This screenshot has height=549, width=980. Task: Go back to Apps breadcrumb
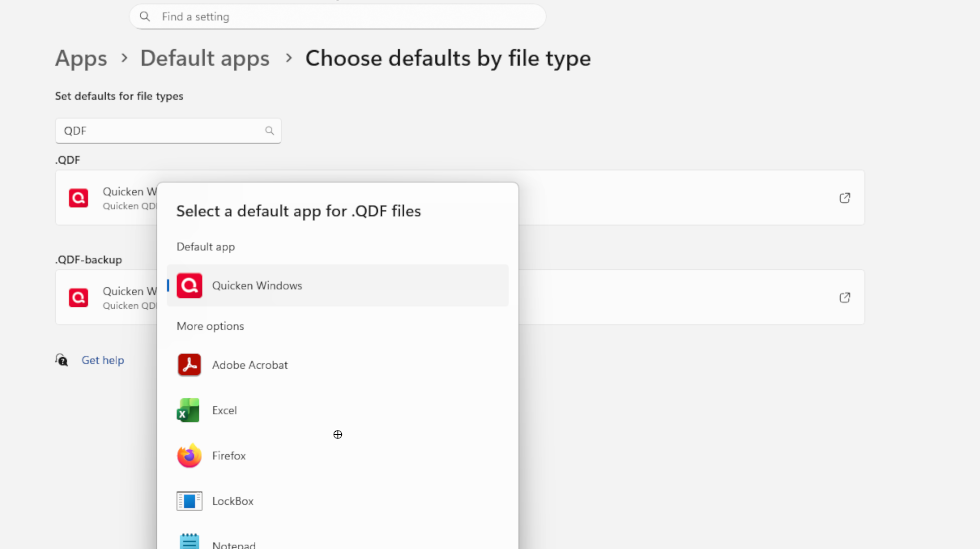(x=81, y=58)
